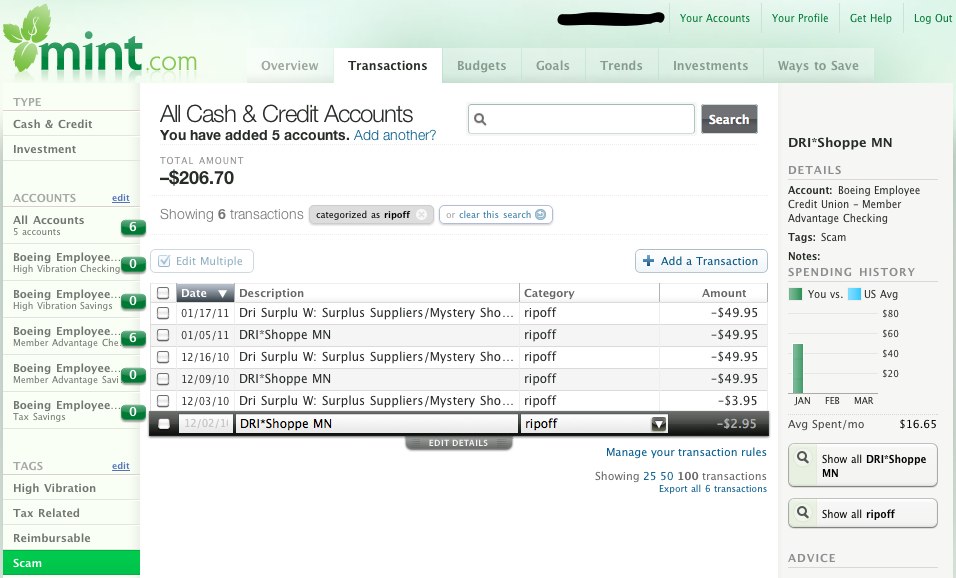Click into the transaction search field

pyautogui.click(x=581, y=119)
